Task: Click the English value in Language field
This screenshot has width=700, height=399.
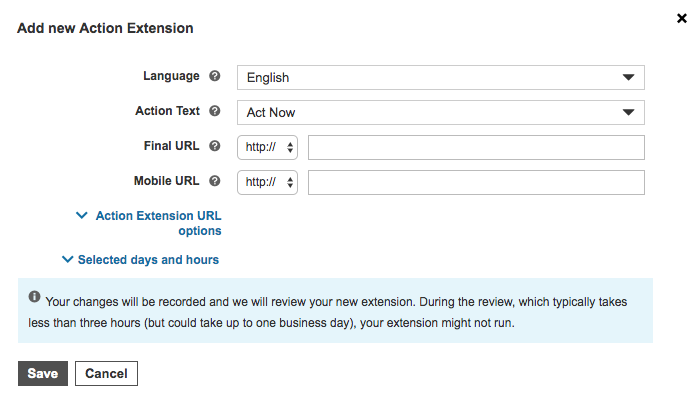Action: pyautogui.click(x=268, y=78)
